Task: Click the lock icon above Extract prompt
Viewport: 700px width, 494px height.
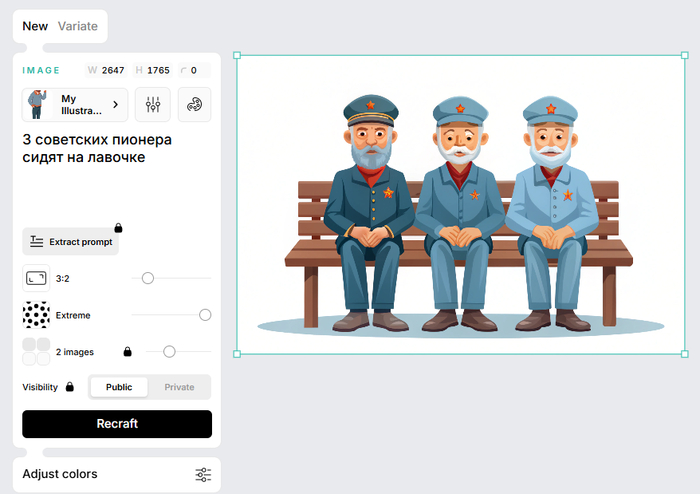Action: 118,228
